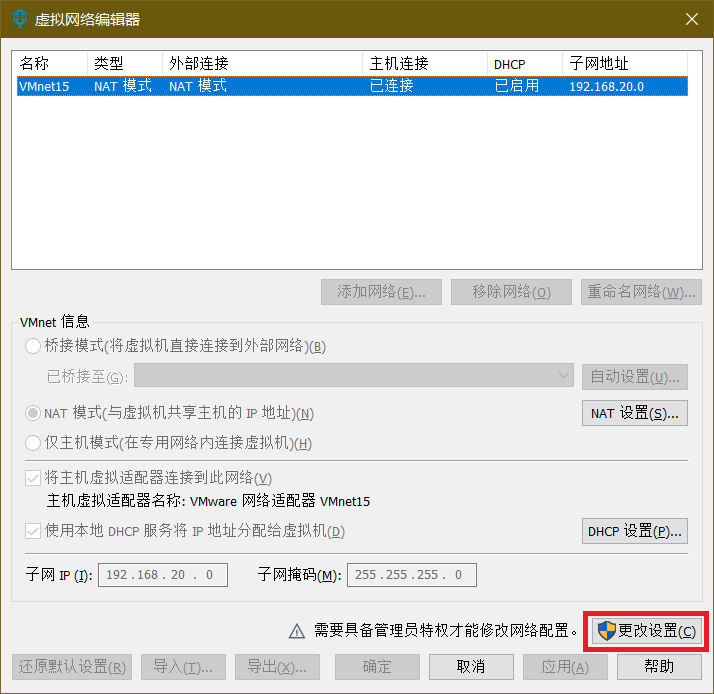Select 仅主机模式 radio option

point(33,443)
